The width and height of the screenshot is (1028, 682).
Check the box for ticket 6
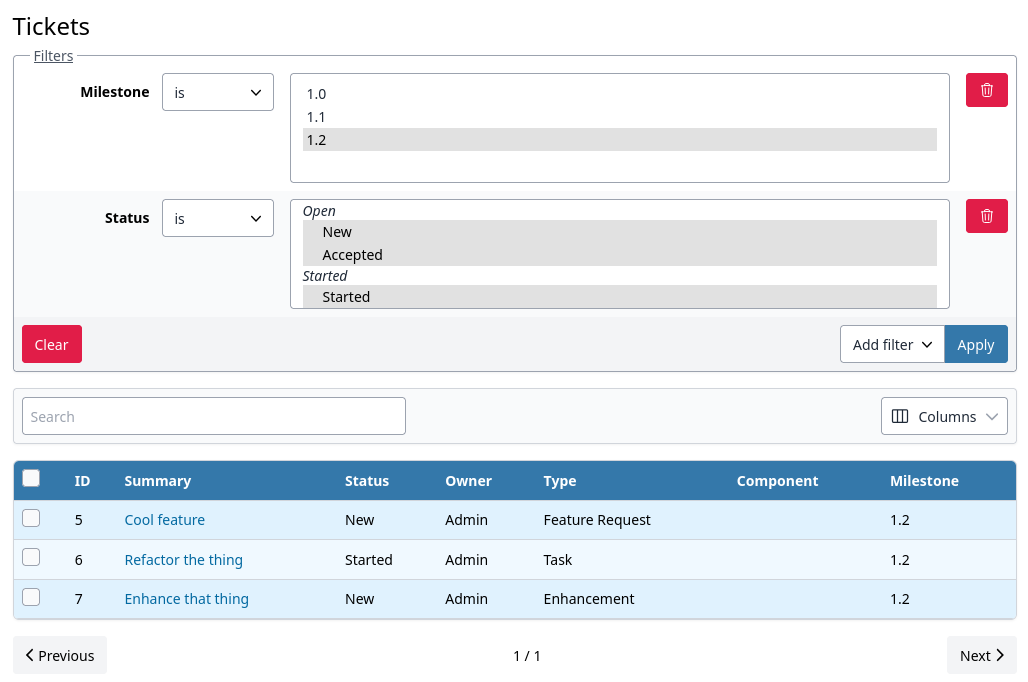pos(31,557)
